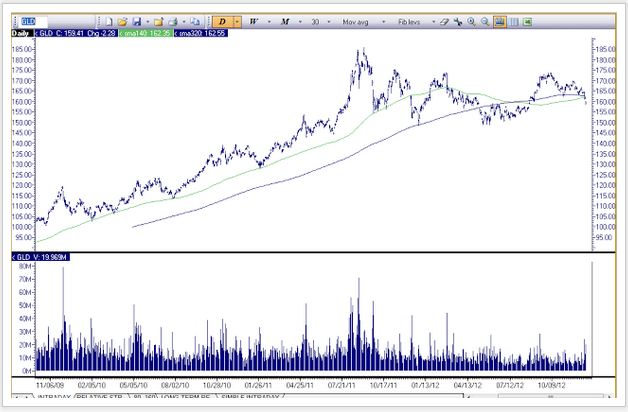The image size is (628, 412).
Task: Activate the crosshair cursor tool
Action: 457,20
